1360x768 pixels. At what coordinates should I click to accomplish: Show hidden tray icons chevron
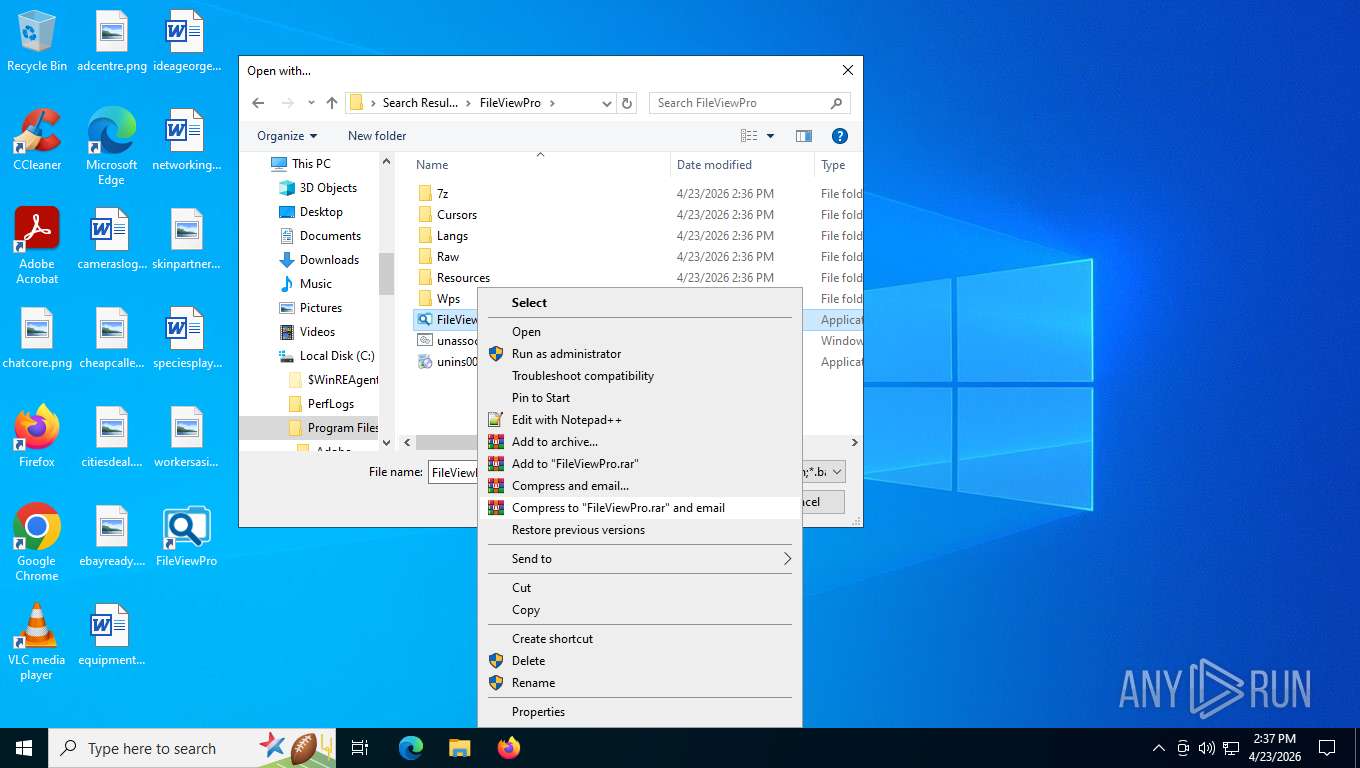1159,748
